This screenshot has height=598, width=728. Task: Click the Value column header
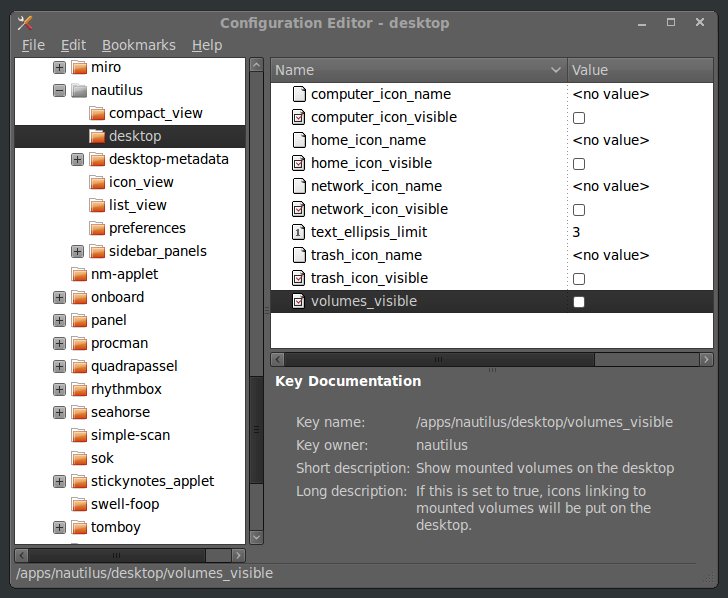tap(640, 70)
